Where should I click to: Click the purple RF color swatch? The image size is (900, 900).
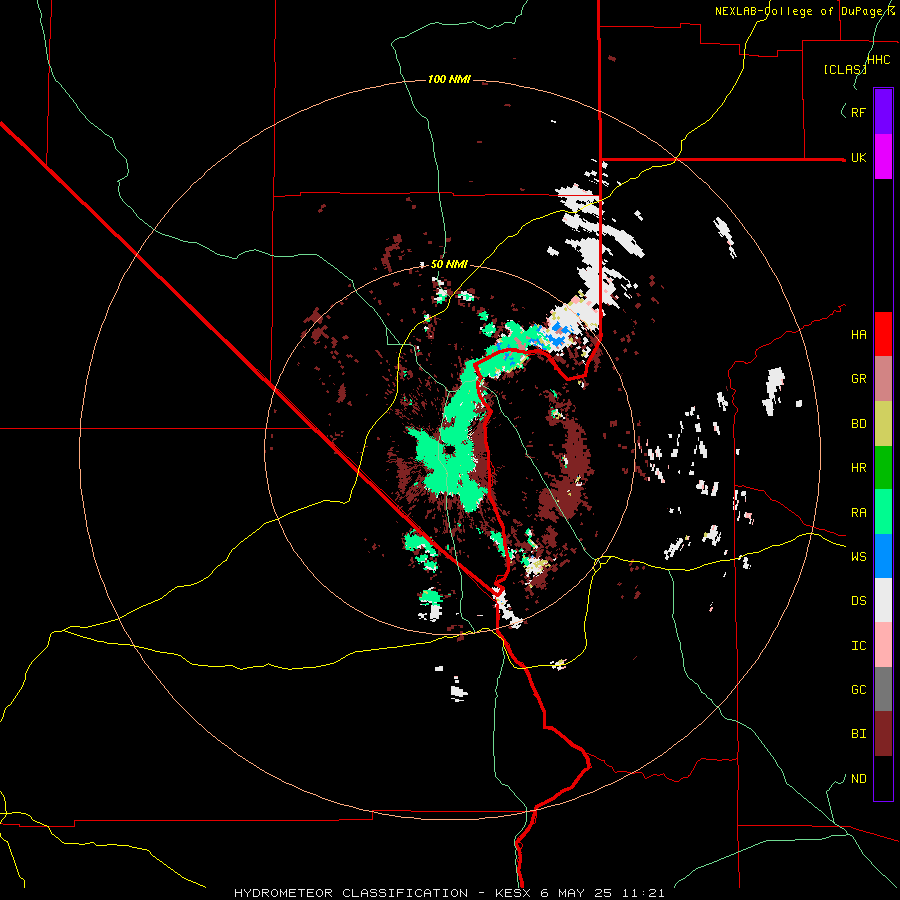(883, 112)
